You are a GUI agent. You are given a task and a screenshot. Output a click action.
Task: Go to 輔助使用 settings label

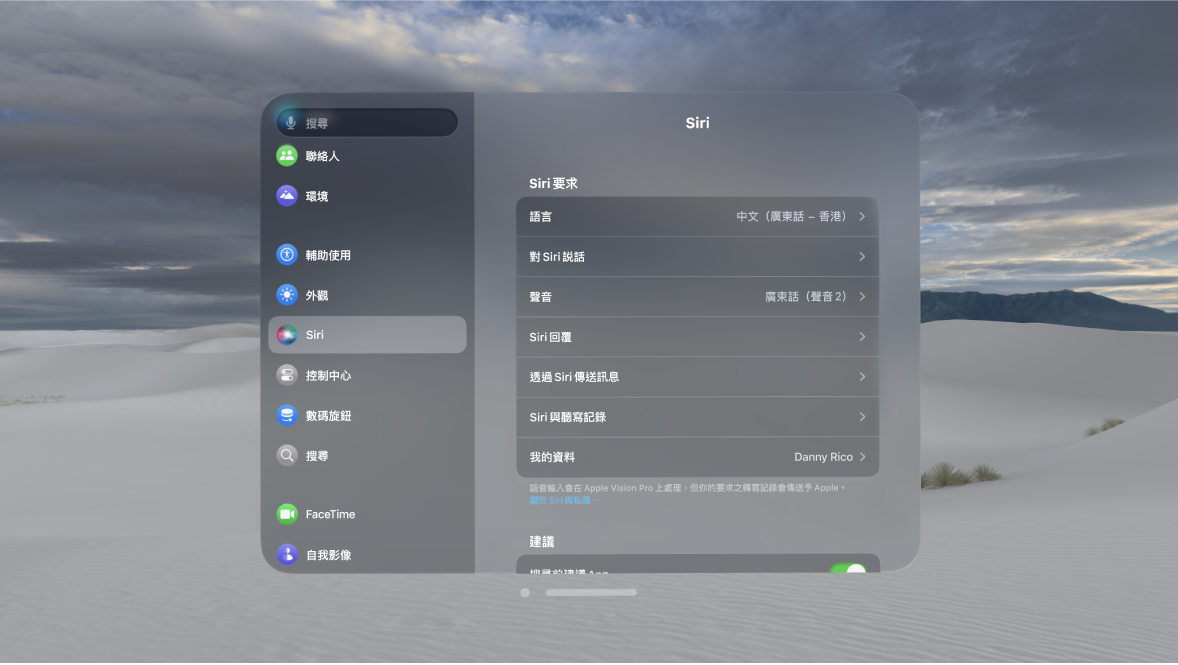pyautogui.click(x=328, y=255)
